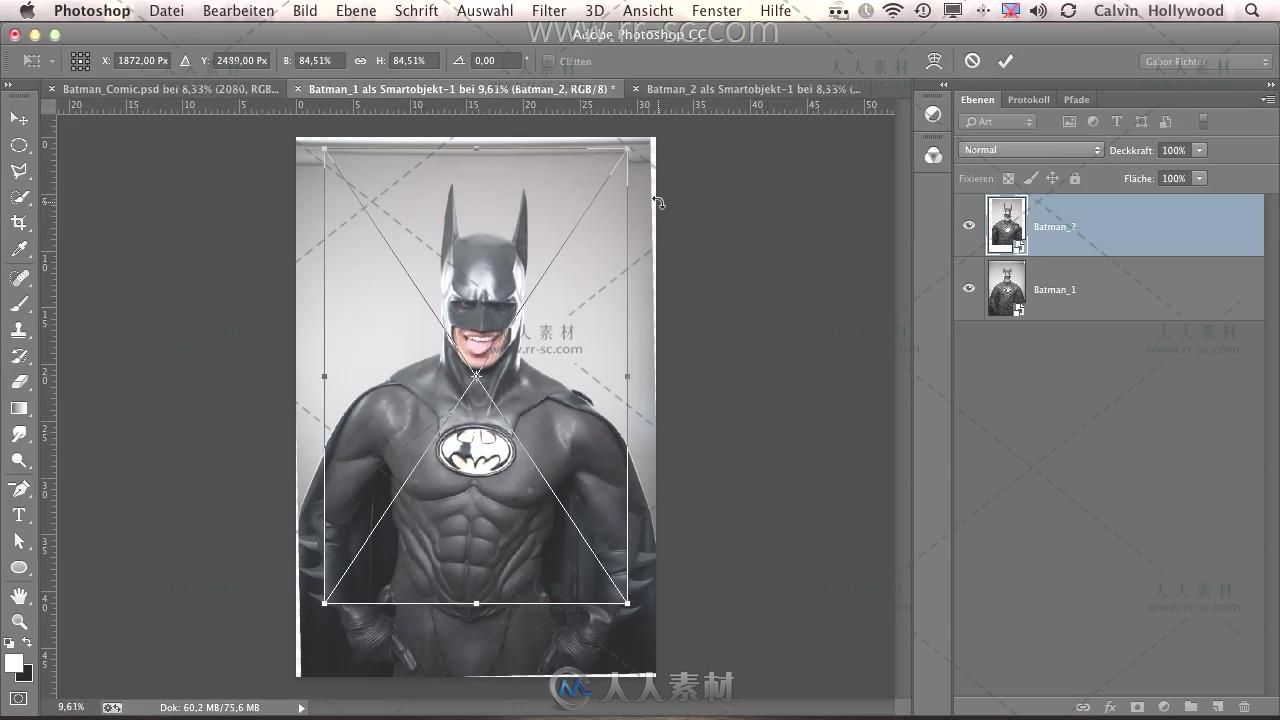
Task: Lock transparent pixels
Action: 1008,178
